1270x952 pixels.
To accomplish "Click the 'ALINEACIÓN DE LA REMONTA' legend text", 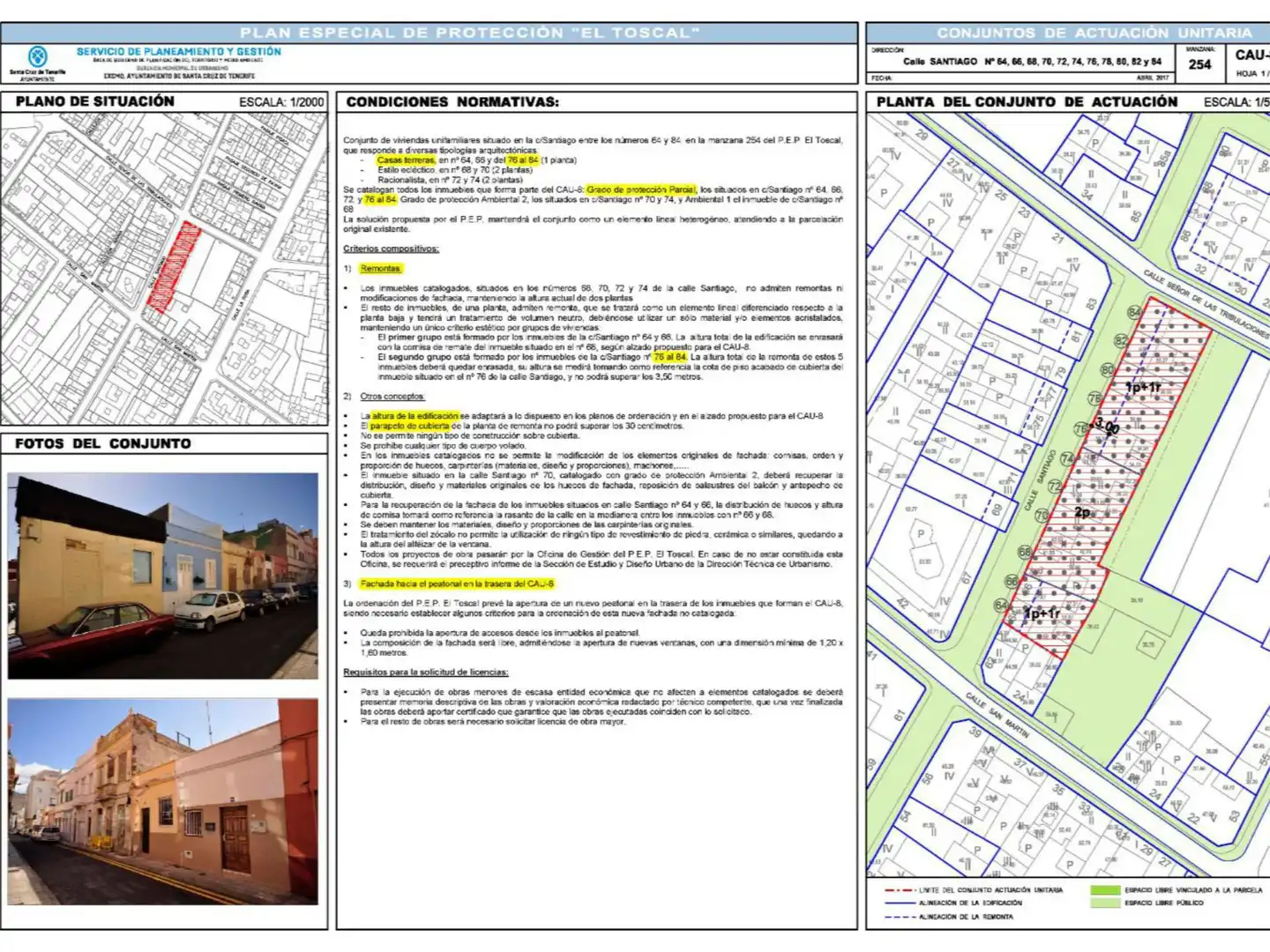I will (x=966, y=917).
